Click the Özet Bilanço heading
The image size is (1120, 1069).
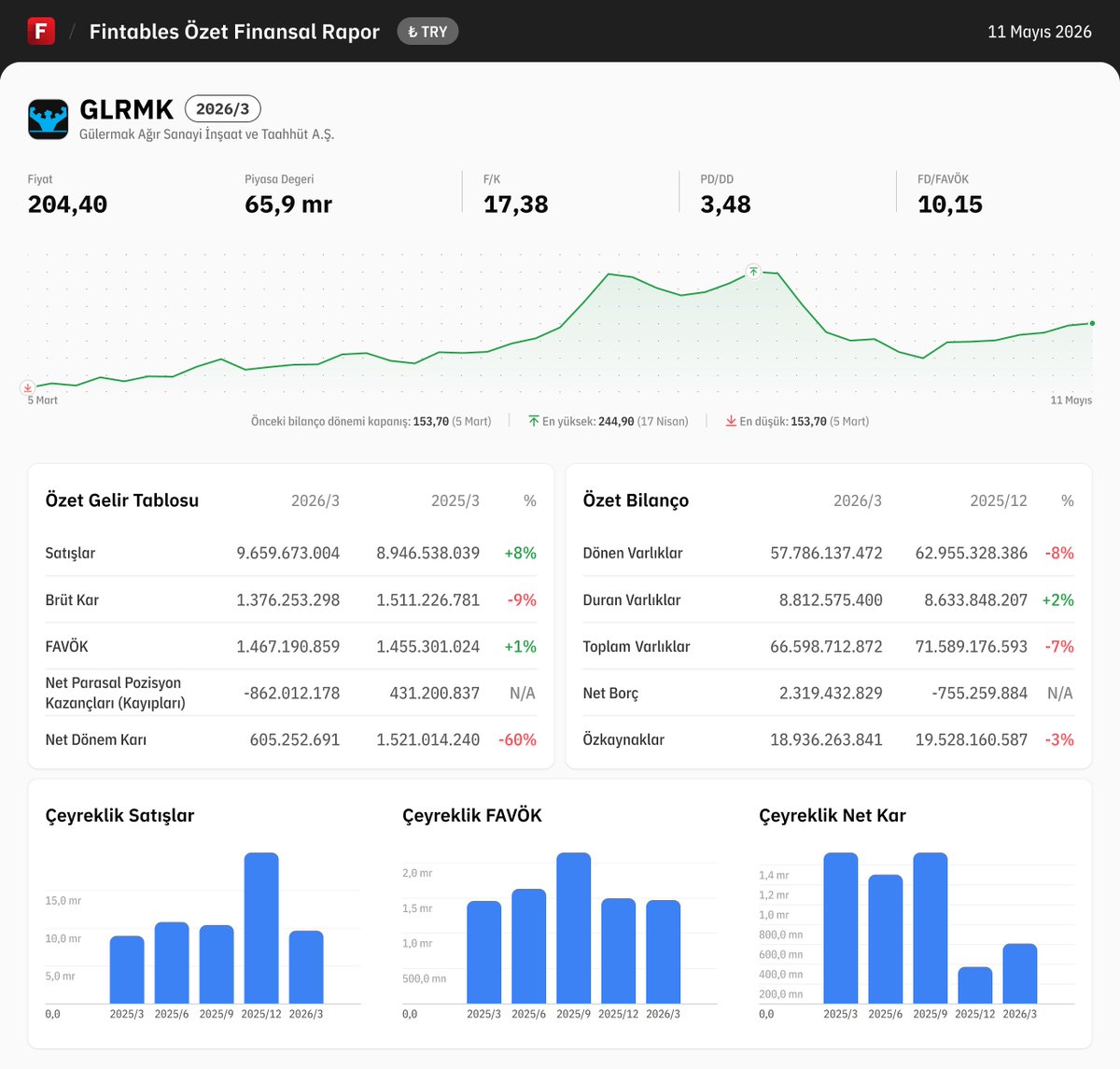636,500
